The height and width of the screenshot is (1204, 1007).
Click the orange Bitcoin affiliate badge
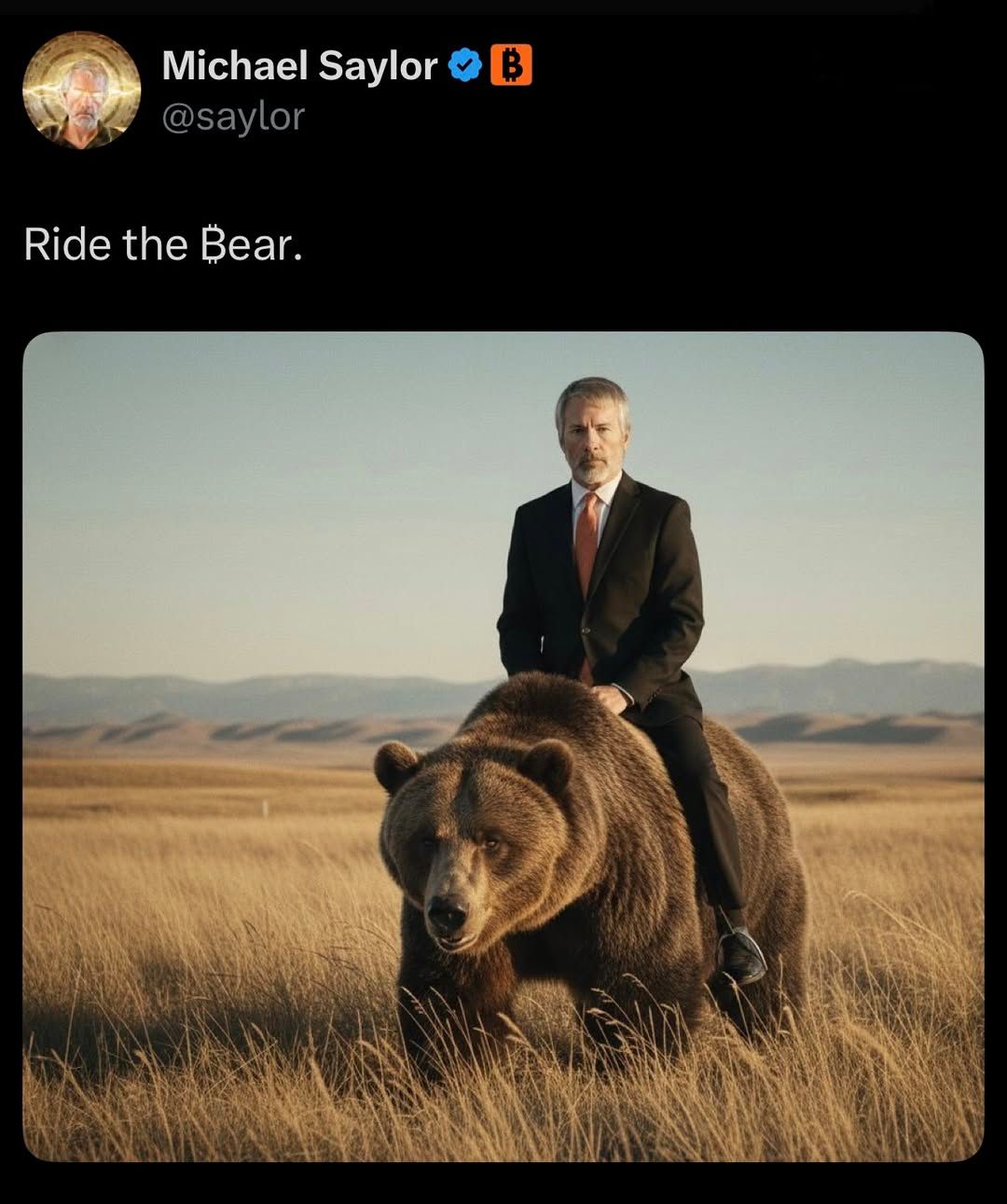pyautogui.click(x=510, y=65)
